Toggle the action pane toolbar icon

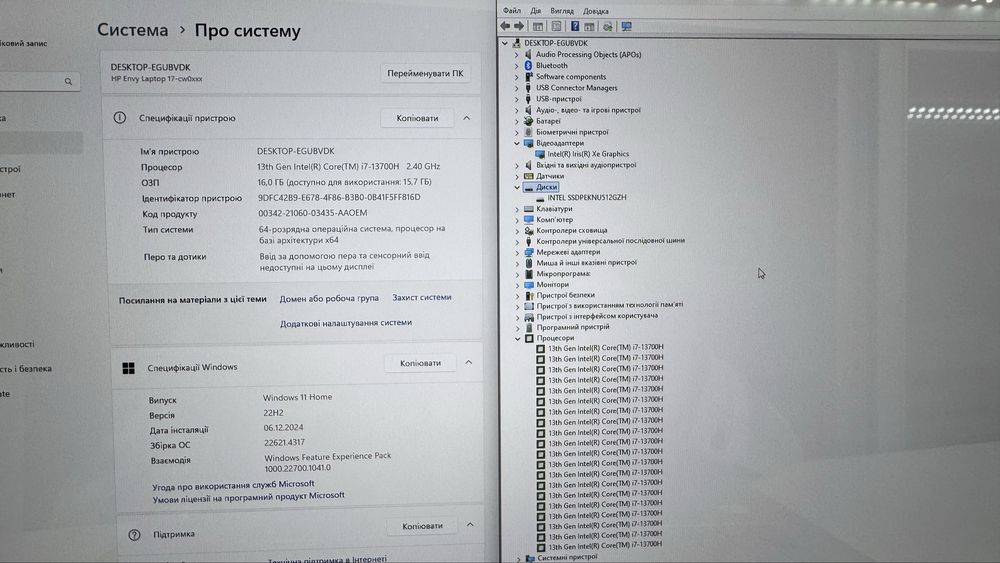click(589, 26)
